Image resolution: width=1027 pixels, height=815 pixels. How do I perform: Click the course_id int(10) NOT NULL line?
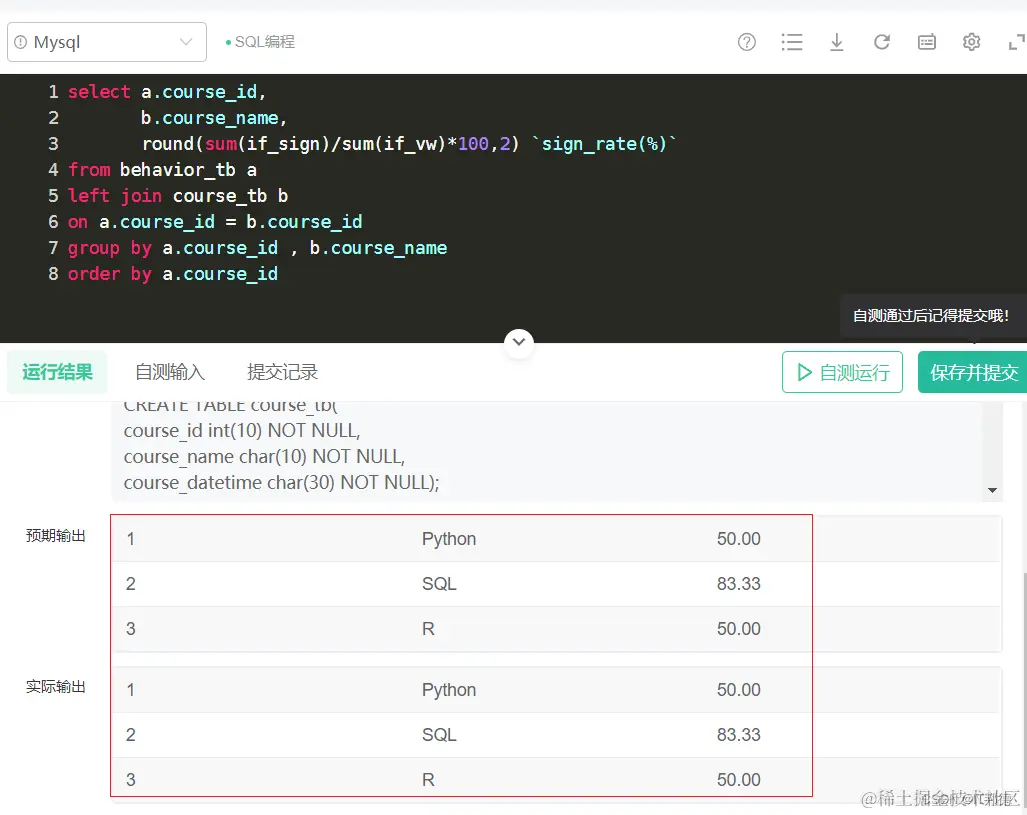coord(242,430)
